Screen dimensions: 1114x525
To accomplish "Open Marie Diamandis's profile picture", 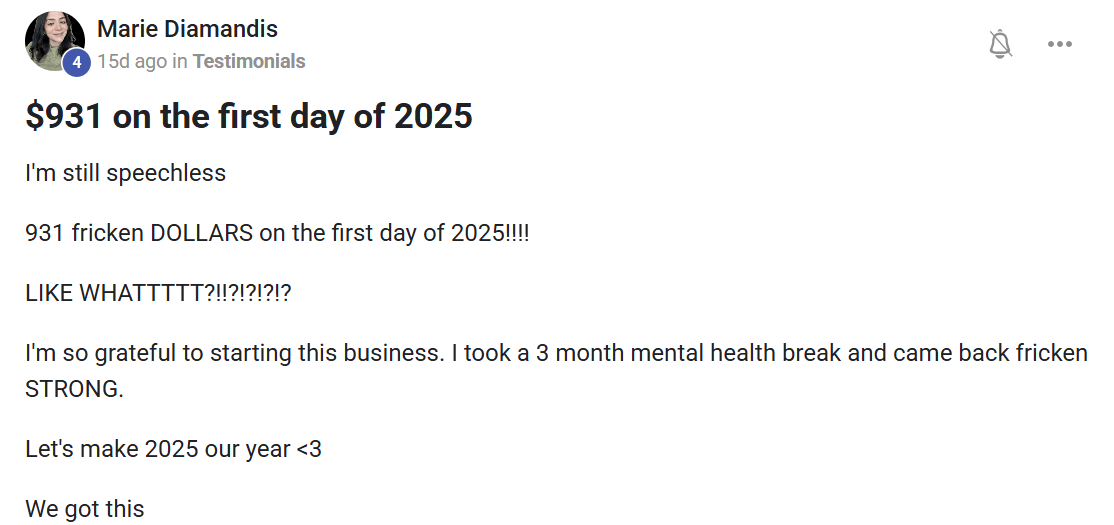I will pos(54,40).
